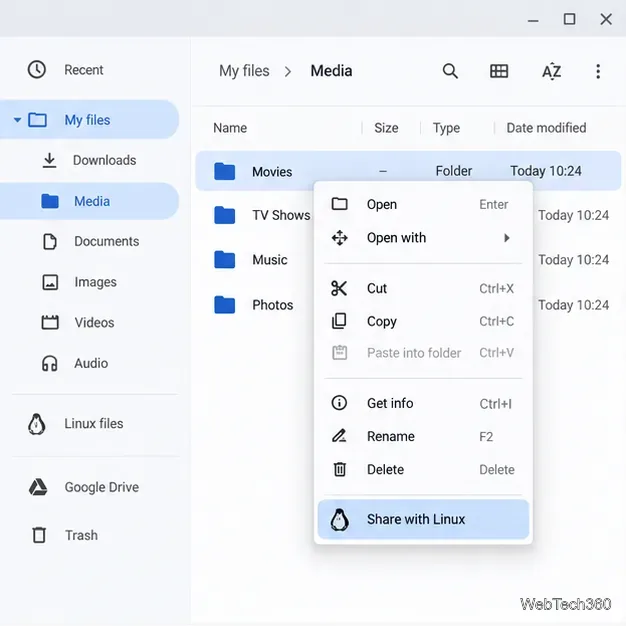
Task: Click the Movies folder icon
Action: pos(224,171)
